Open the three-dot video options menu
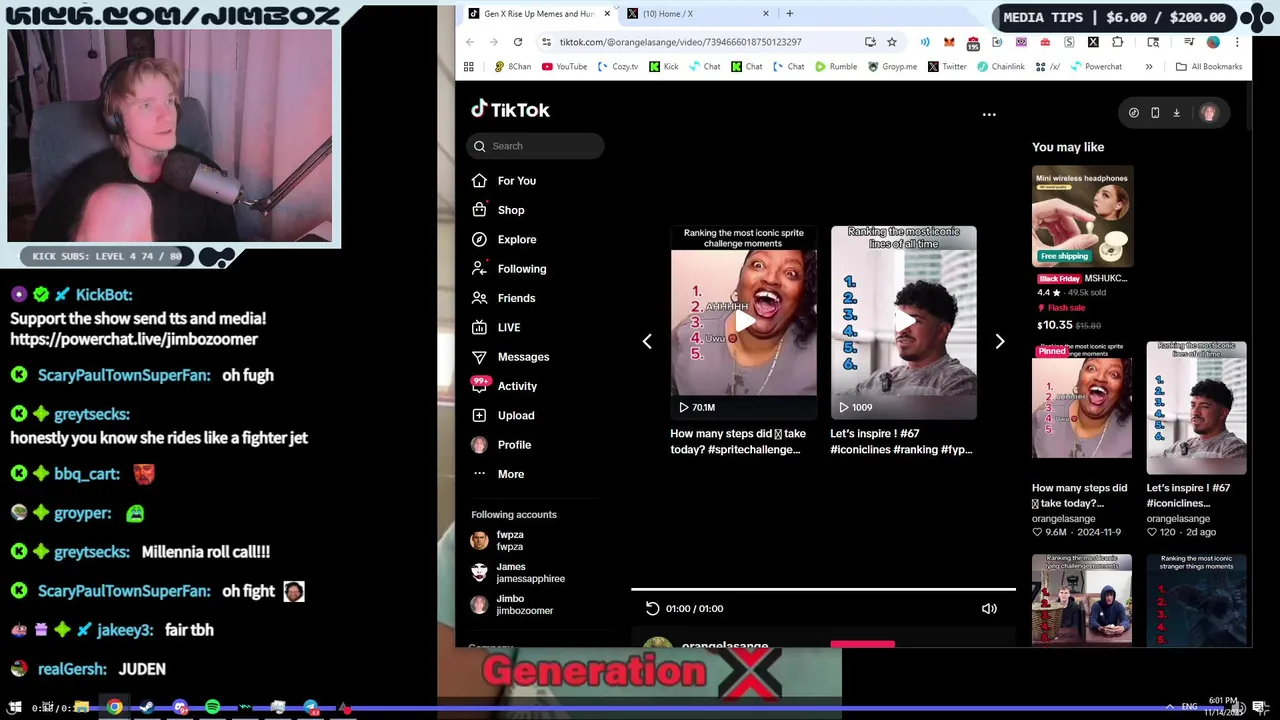 coord(989,115)
